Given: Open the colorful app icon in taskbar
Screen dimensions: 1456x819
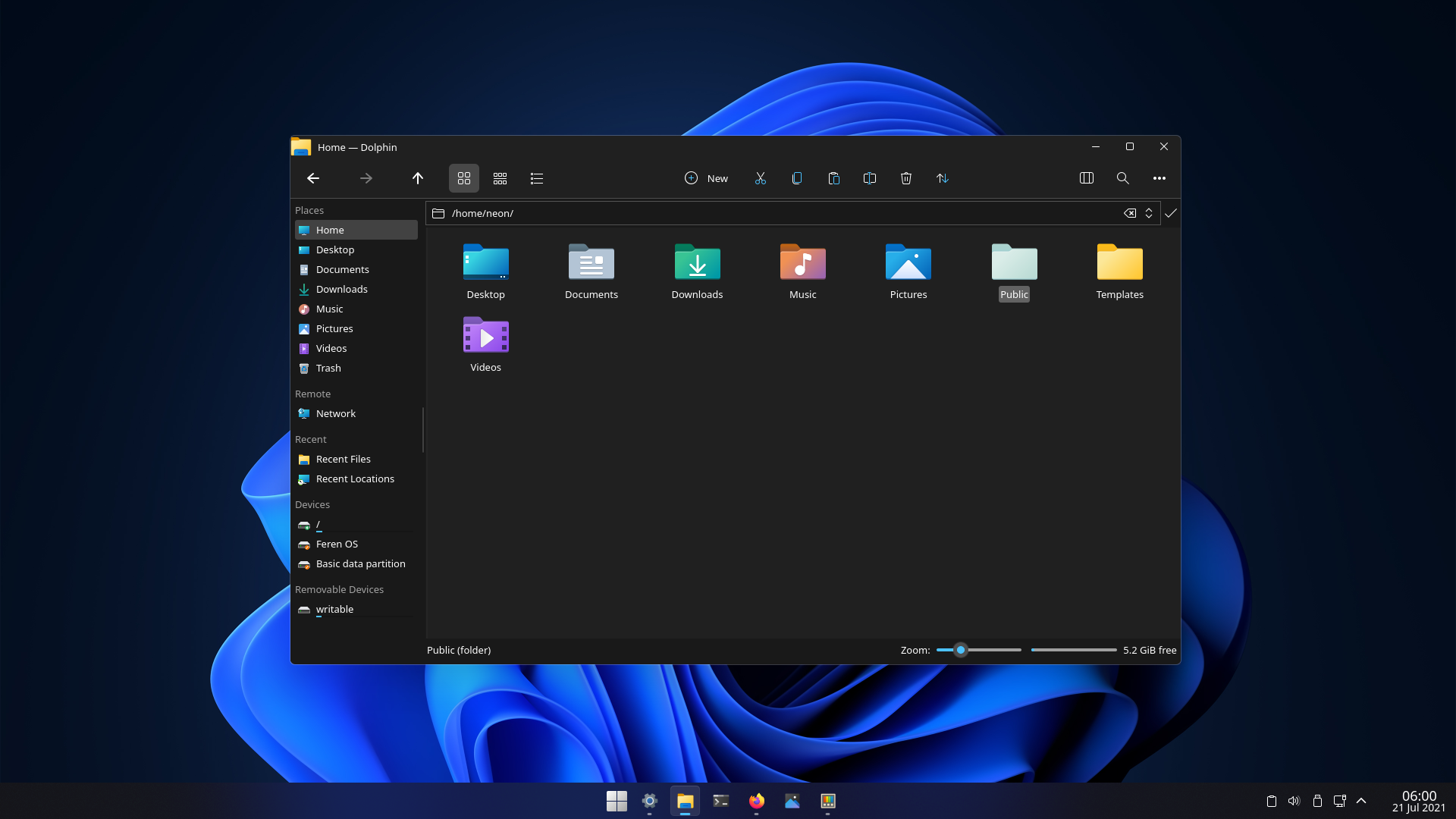Looking at the screenshot, I should click(x=828, y=801).
